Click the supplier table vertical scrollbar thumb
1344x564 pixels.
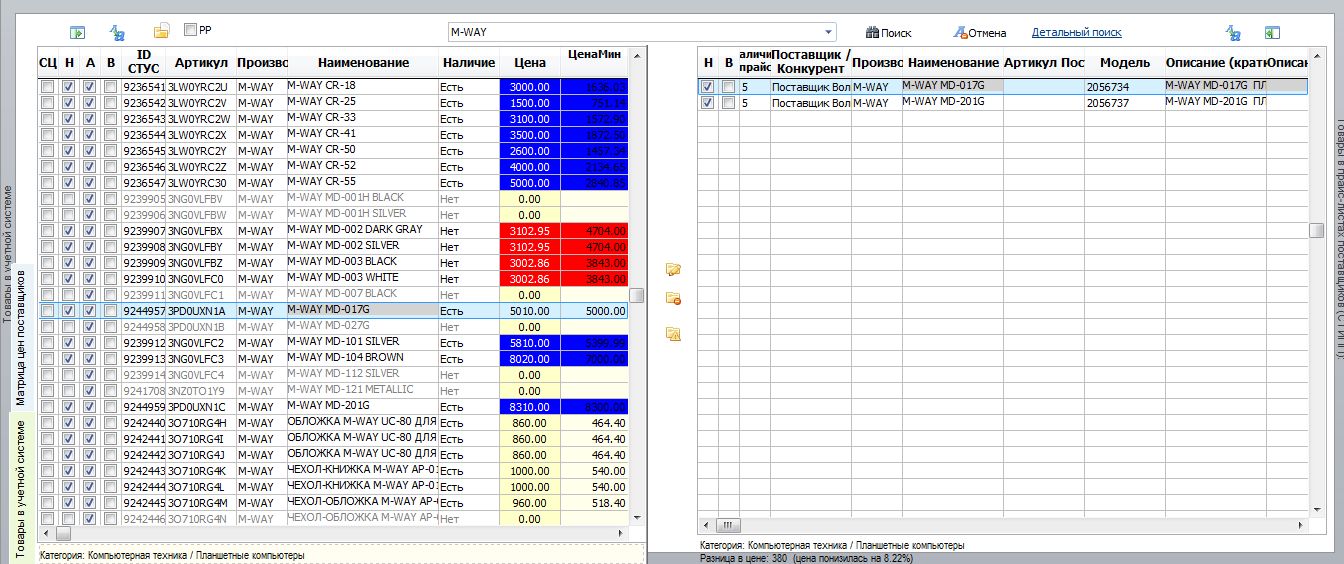coord(1317,229)
